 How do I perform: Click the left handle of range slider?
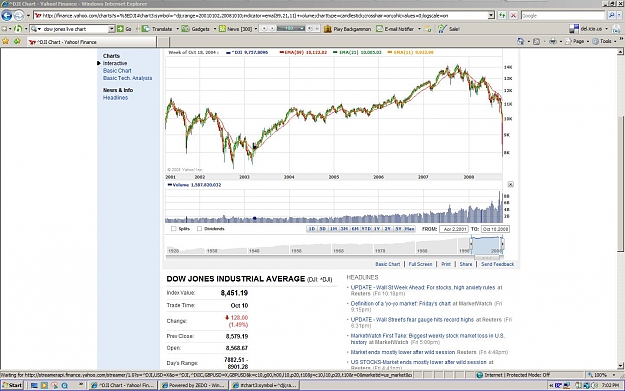coord(471,244)
